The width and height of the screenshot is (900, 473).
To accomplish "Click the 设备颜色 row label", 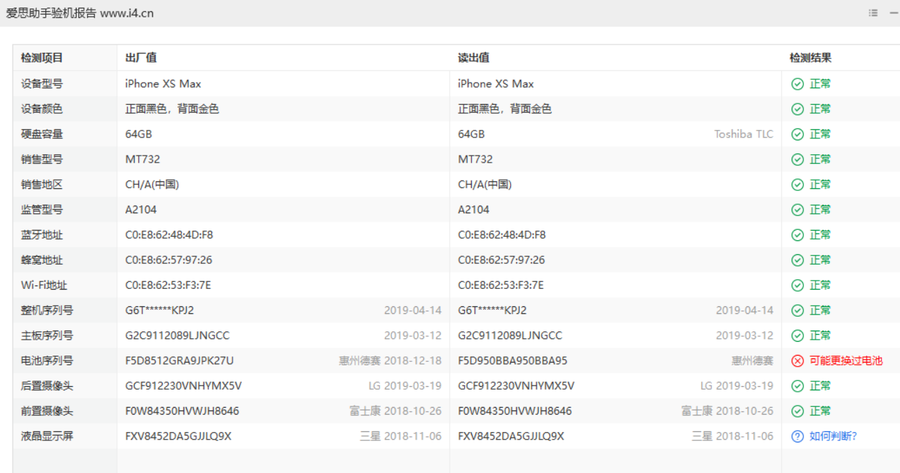I will pyautogui.click(x=42, y=109).
